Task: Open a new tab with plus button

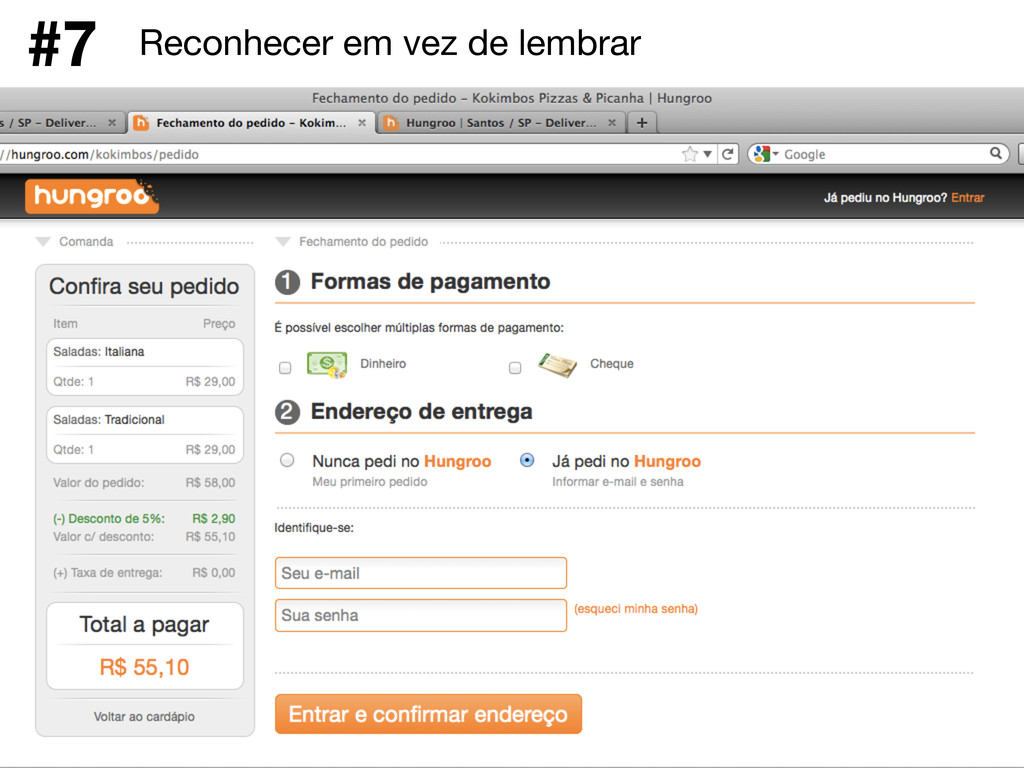Action: click(642, 123)
